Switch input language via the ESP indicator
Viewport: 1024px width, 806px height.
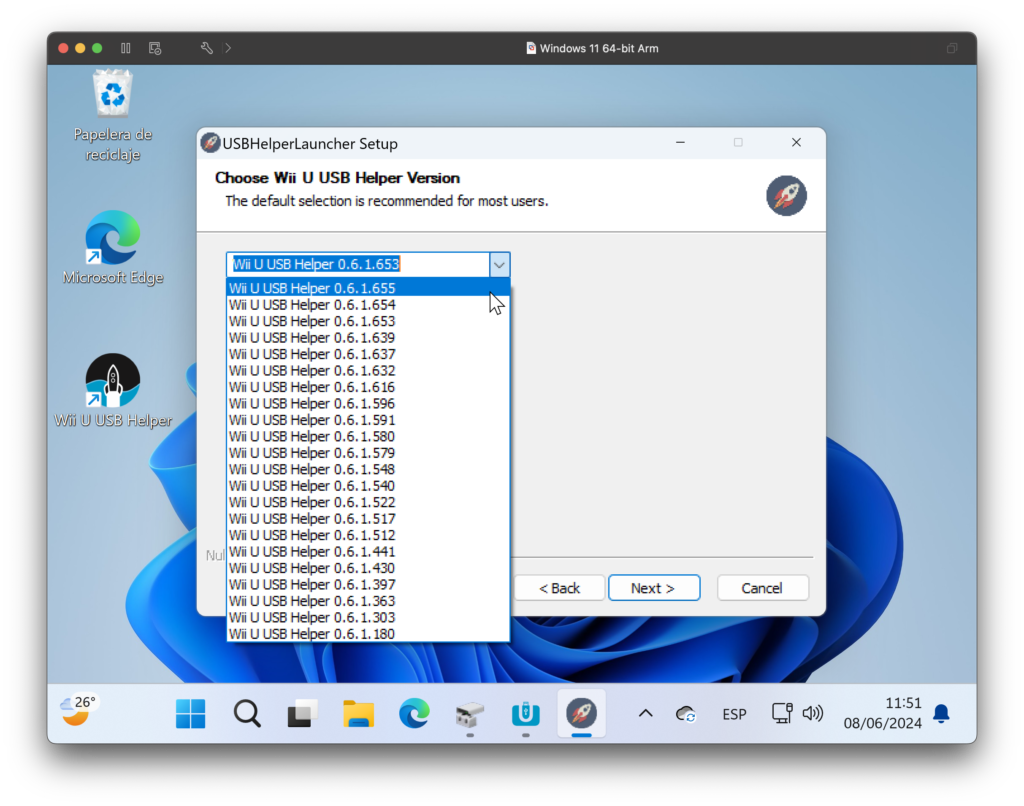click(734, 714)
